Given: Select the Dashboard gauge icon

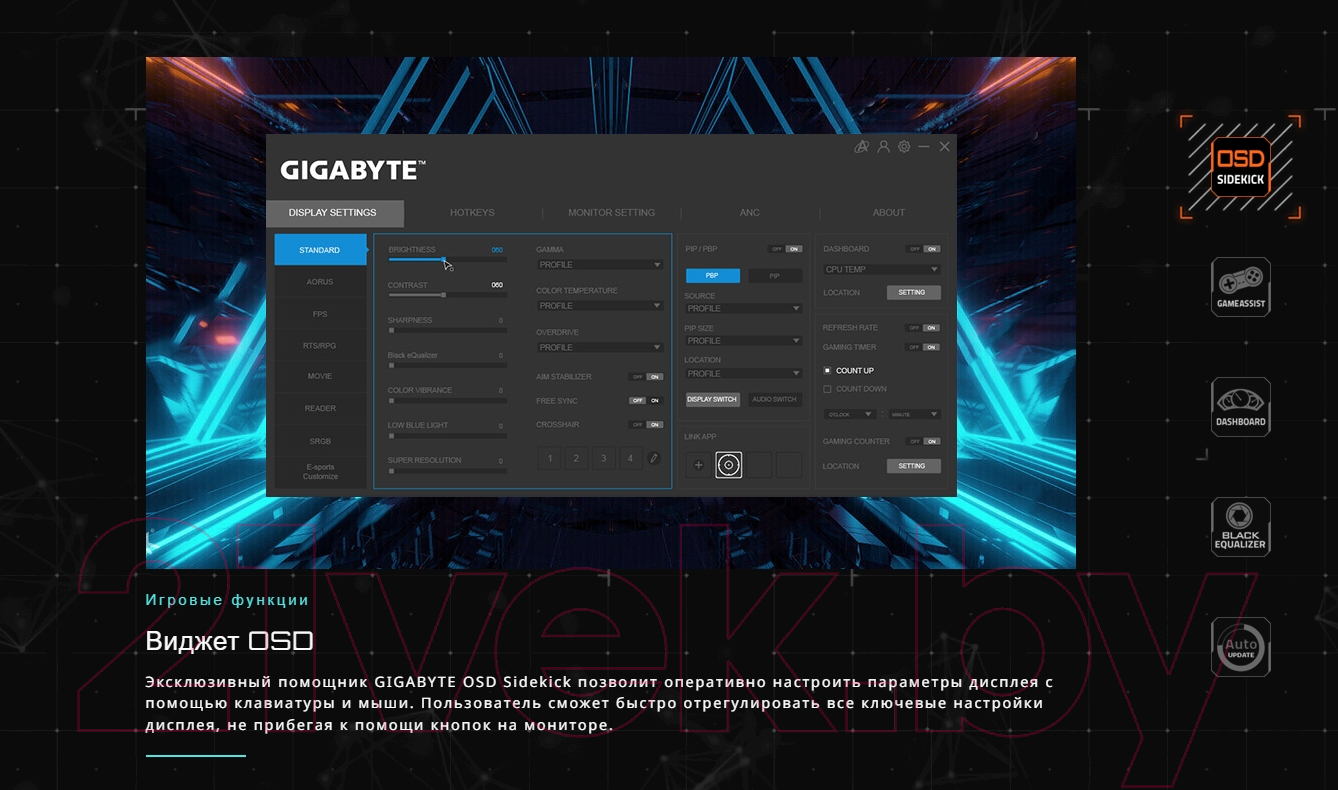Looking at the screenshot, I should pos(1240,407).
